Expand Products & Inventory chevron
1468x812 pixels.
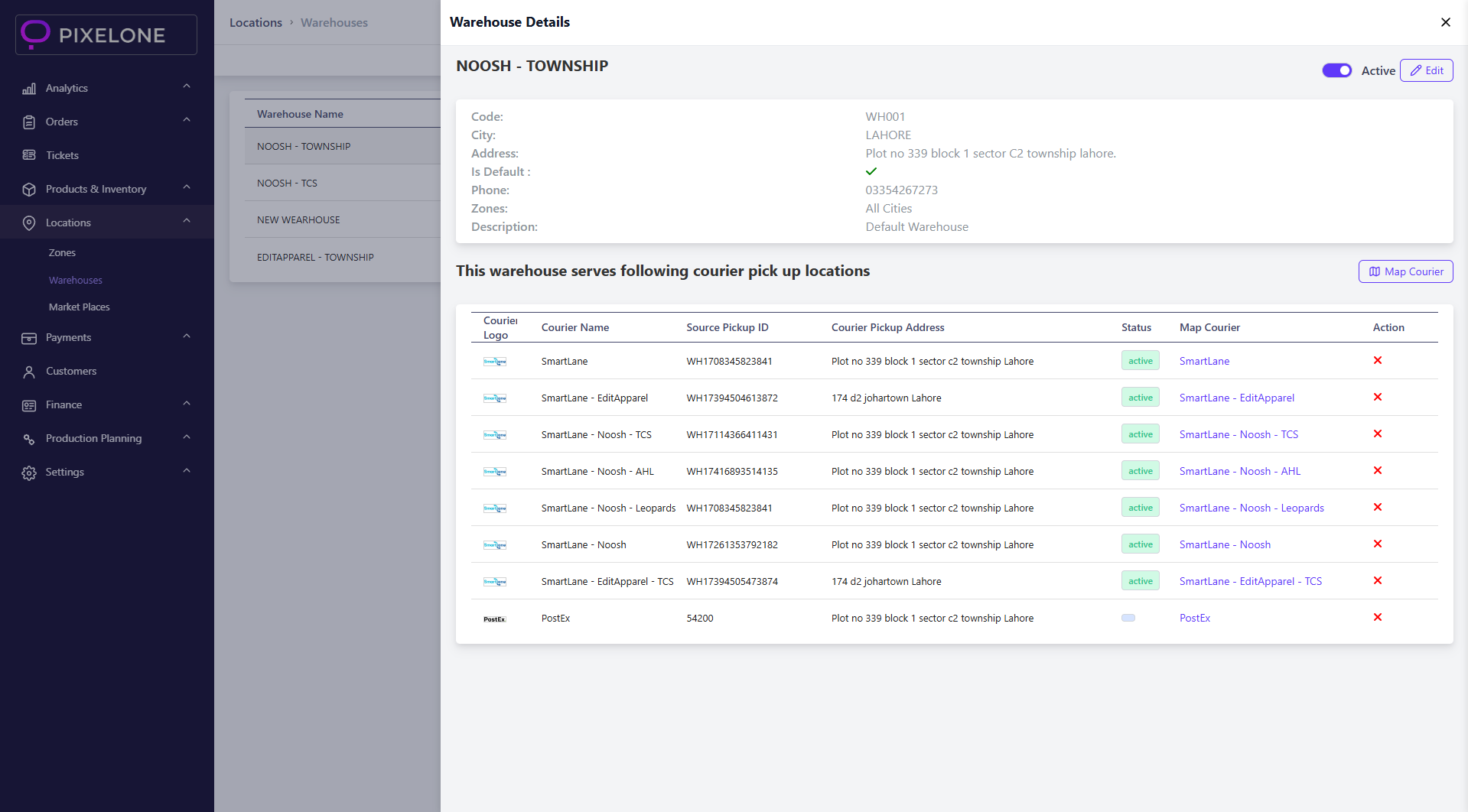click(187, 187)
